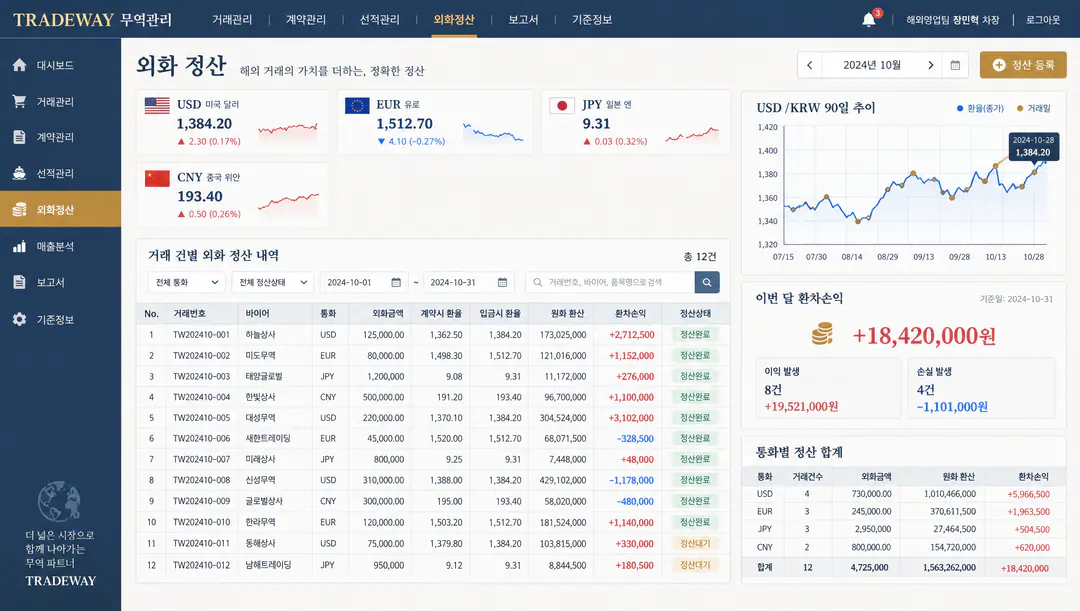This screenshot has height=611, width=1080.
Task: Click the EU flag on the EUR card
Action: pyautogui.click(x=357, y=105)
